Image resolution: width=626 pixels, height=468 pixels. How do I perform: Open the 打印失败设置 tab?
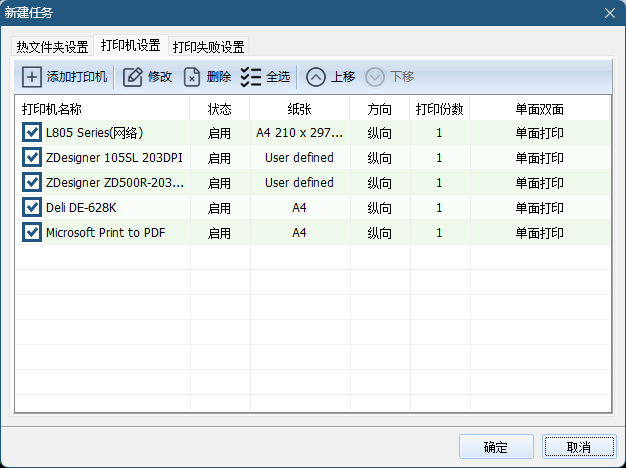(x=208, y=47)
